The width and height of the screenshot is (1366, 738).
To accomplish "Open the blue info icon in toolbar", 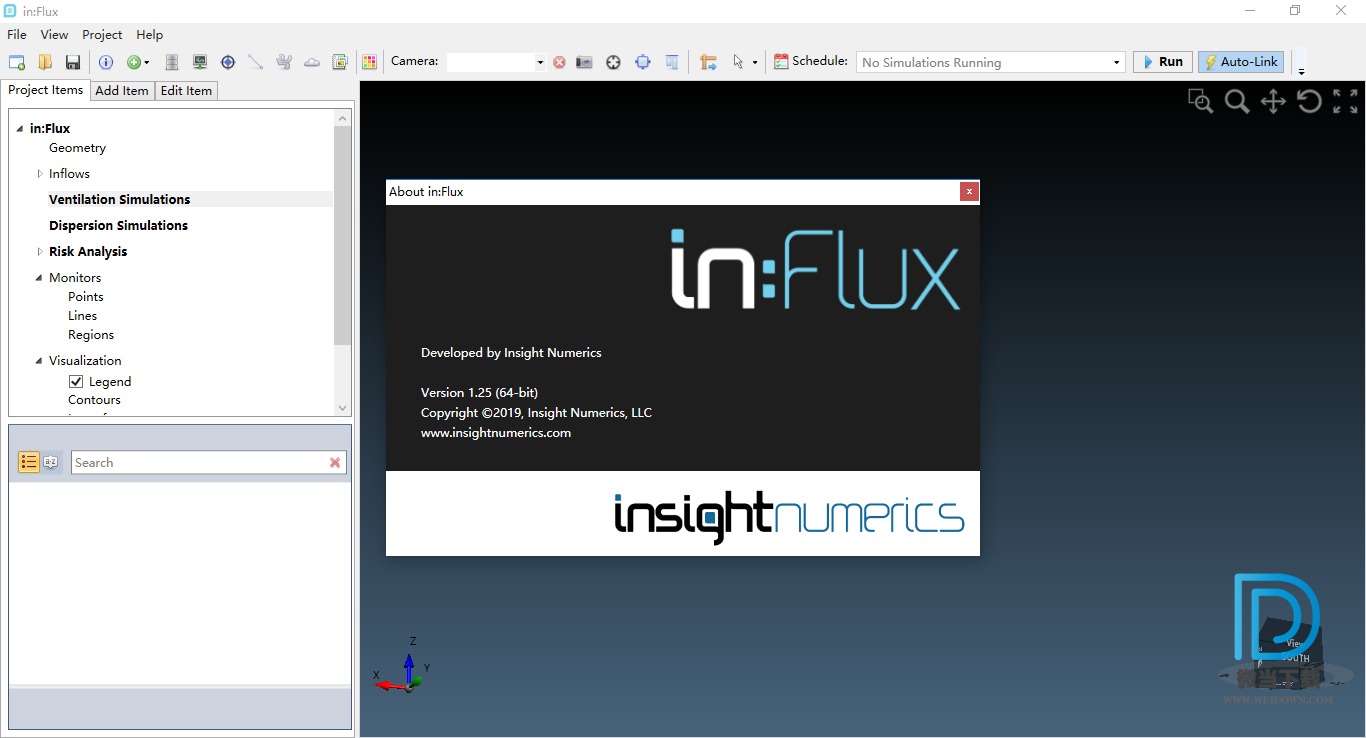I will [106, 62].
